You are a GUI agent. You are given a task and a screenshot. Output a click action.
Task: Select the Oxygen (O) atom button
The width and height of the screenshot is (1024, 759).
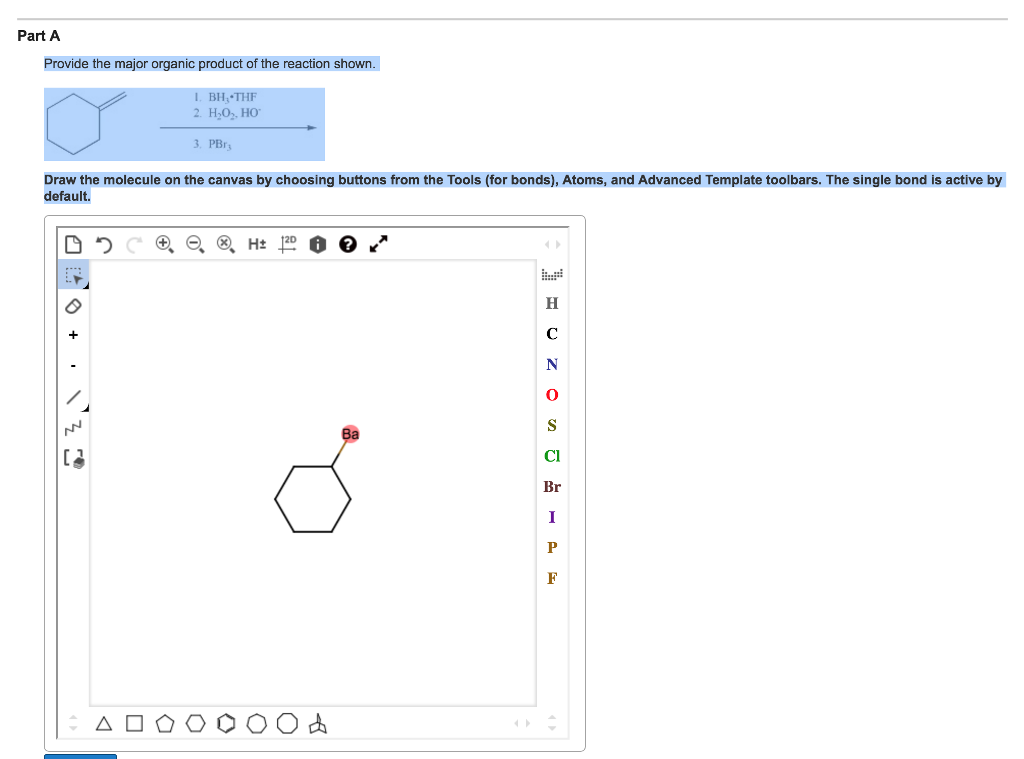[x=551, y=395]
